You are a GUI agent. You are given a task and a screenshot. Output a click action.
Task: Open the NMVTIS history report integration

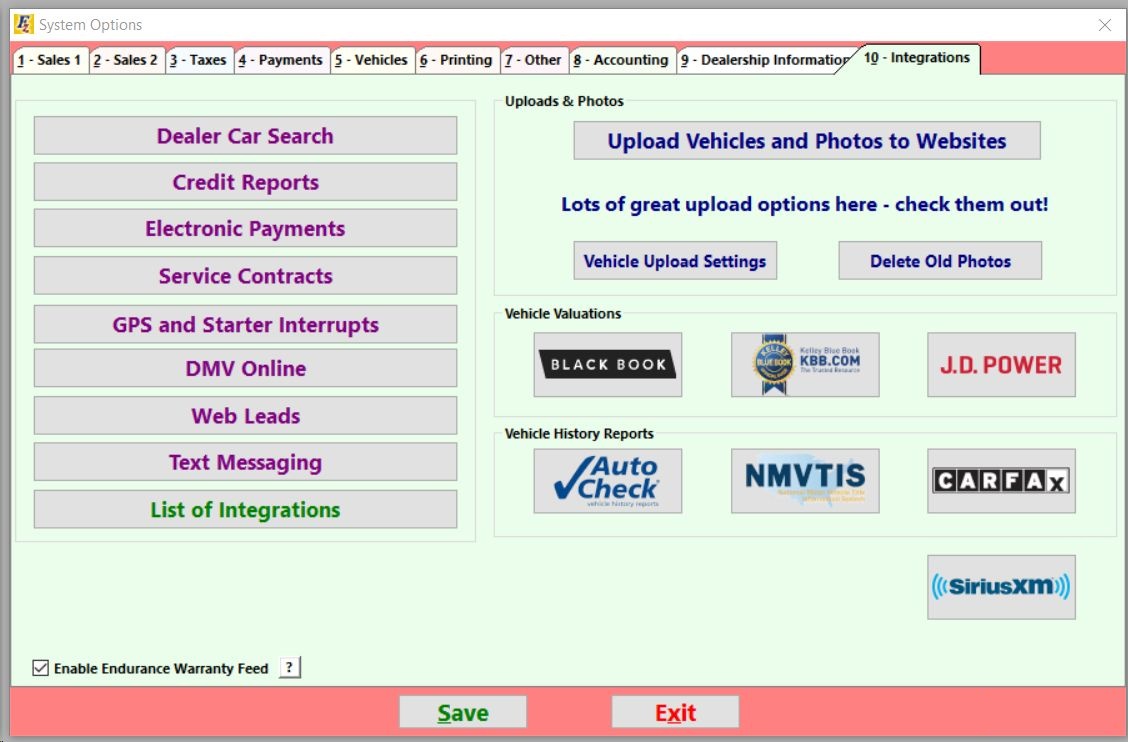(805, 481)
